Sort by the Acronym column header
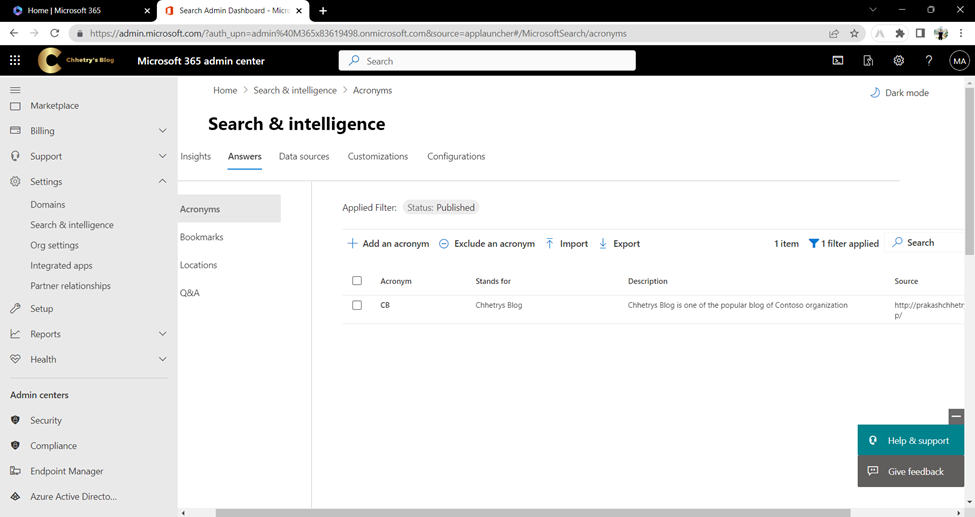975x517 pixels. click(x=396, y=281)
